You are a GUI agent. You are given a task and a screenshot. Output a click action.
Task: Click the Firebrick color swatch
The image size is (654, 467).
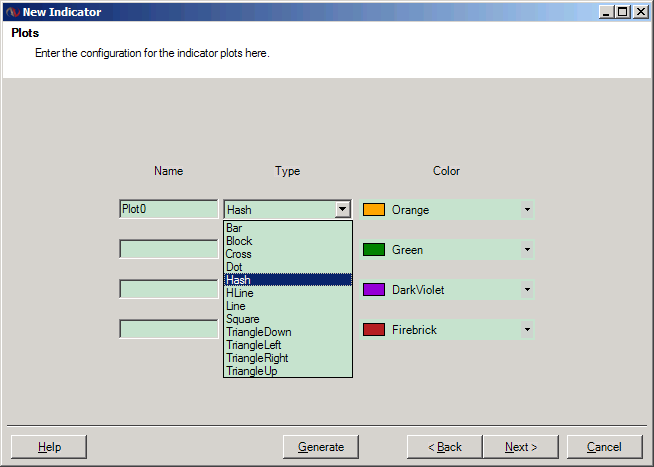[374, 329]
